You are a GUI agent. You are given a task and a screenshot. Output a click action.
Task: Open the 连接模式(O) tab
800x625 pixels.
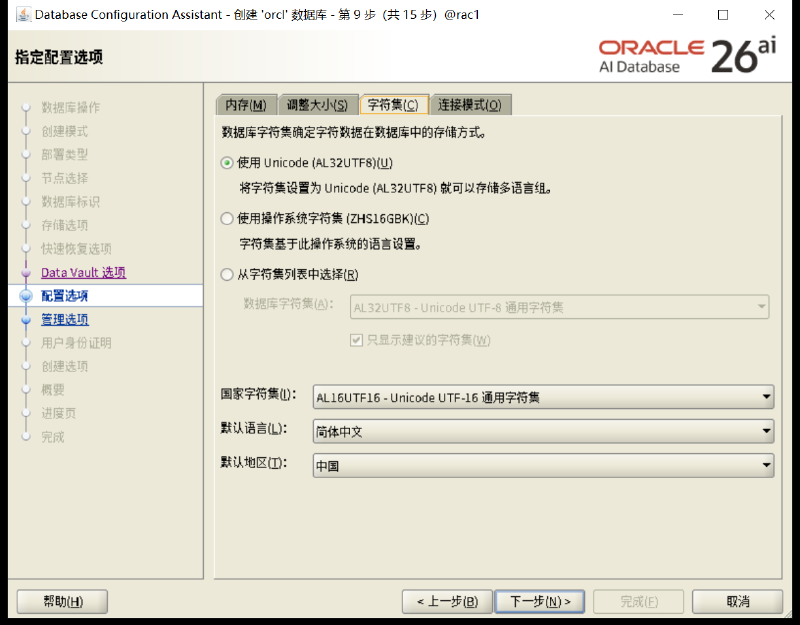(x=470, y=105)
